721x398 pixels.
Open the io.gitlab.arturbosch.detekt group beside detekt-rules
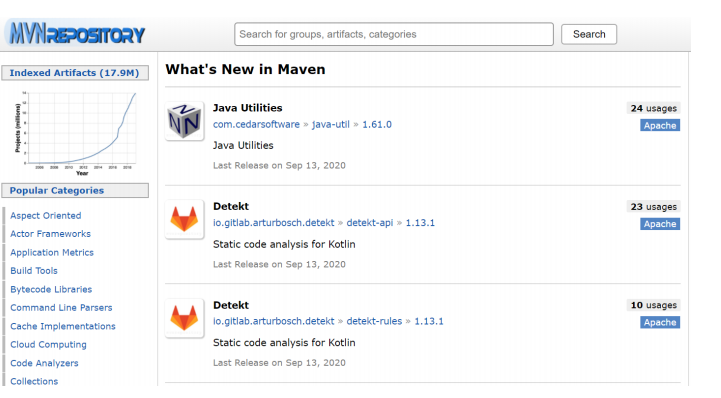click(274, 321)
